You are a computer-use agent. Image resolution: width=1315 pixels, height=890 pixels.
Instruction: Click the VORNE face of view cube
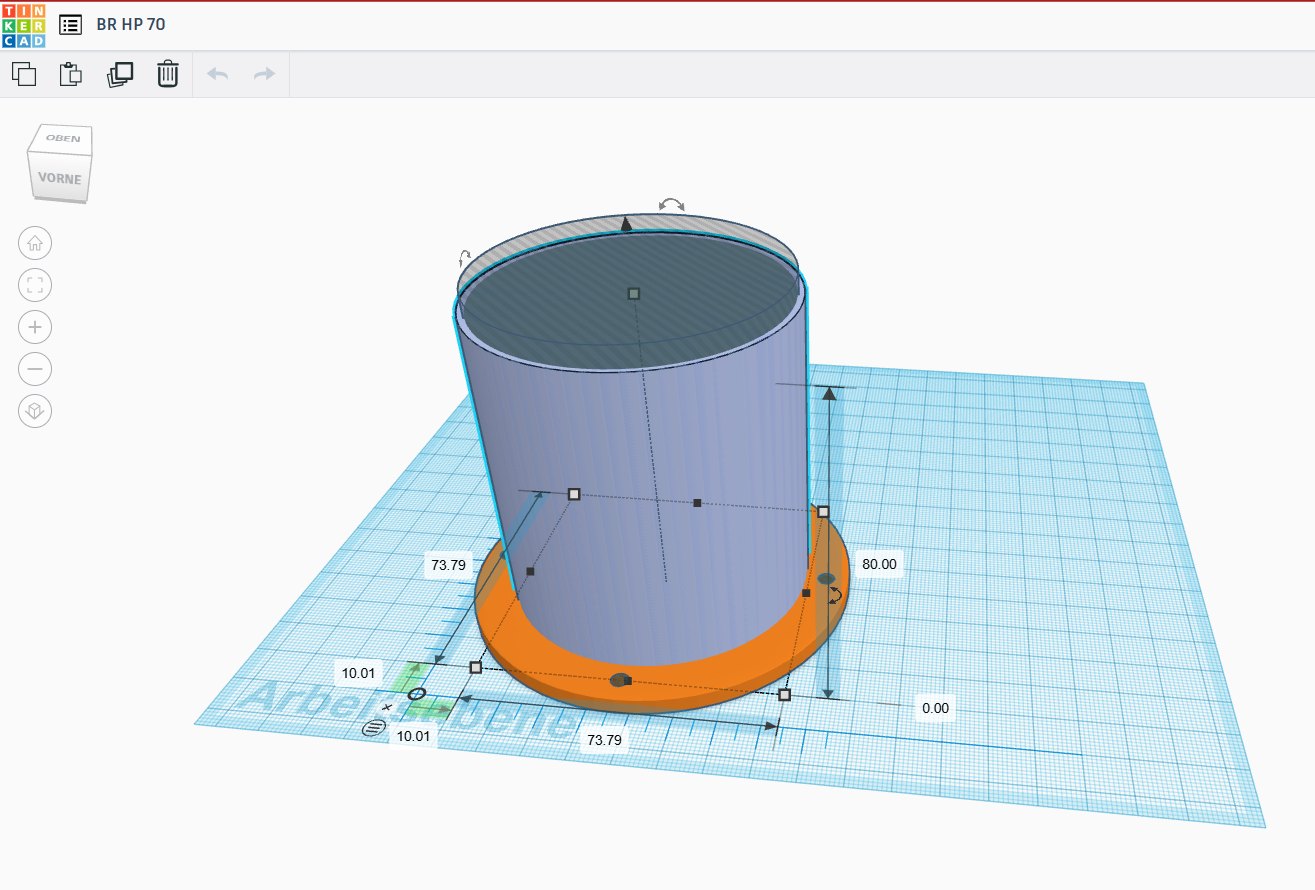coord(59,179)
